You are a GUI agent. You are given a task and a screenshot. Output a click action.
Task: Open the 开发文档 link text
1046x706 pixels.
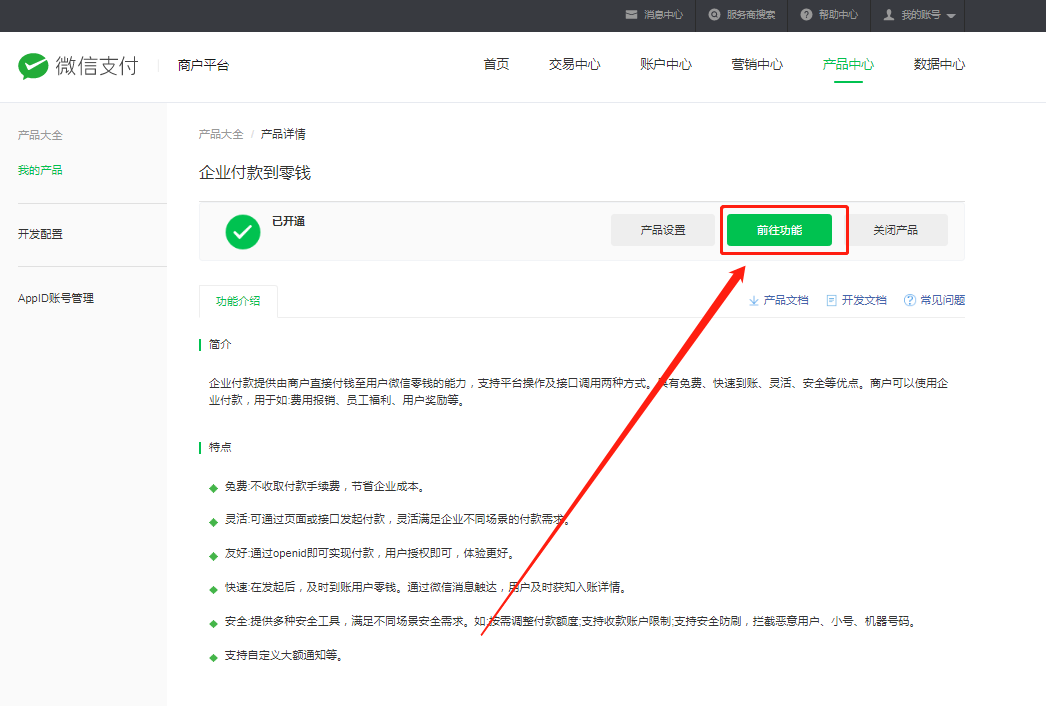click(864, 300)
